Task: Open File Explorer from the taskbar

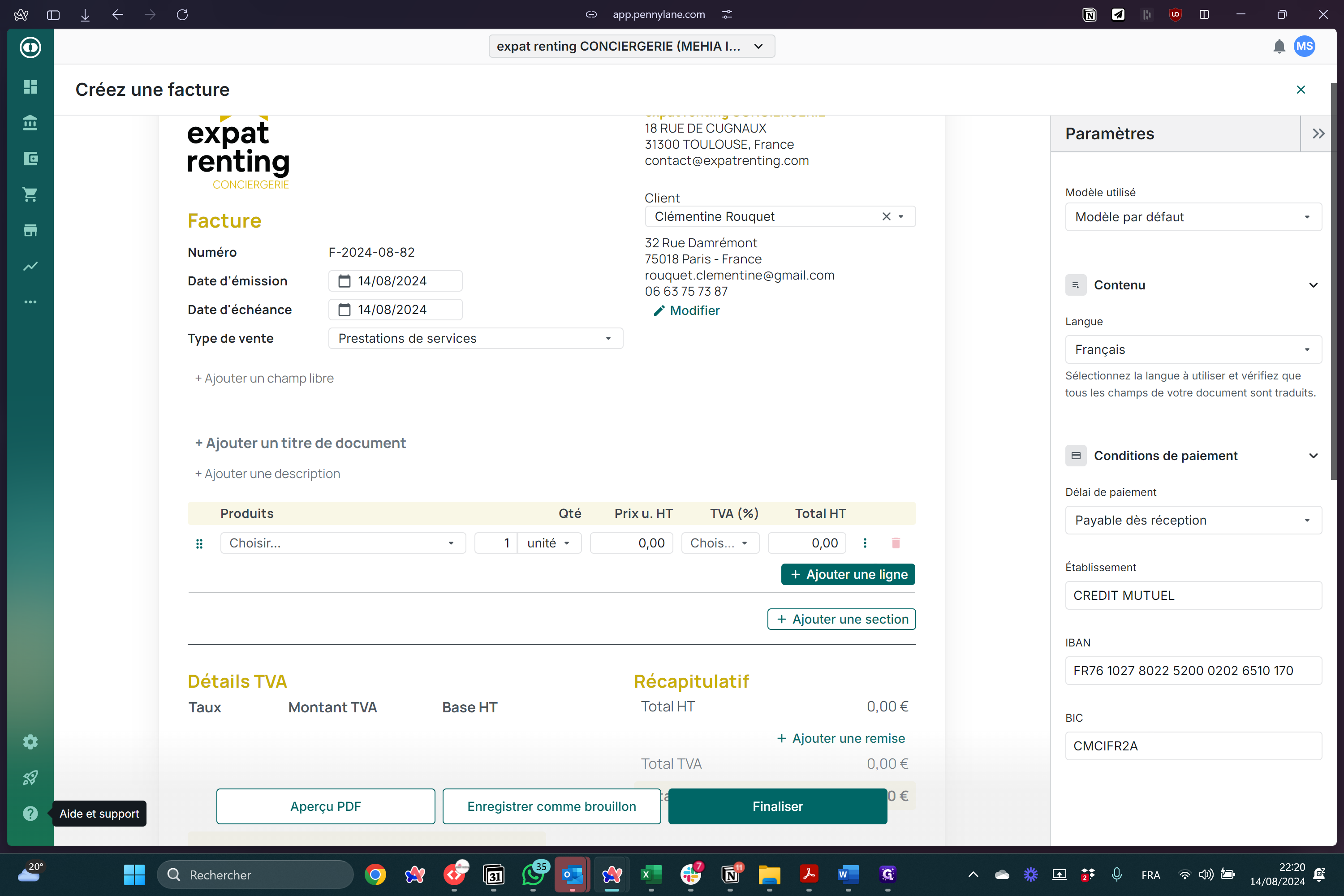Action: point(769,875)
